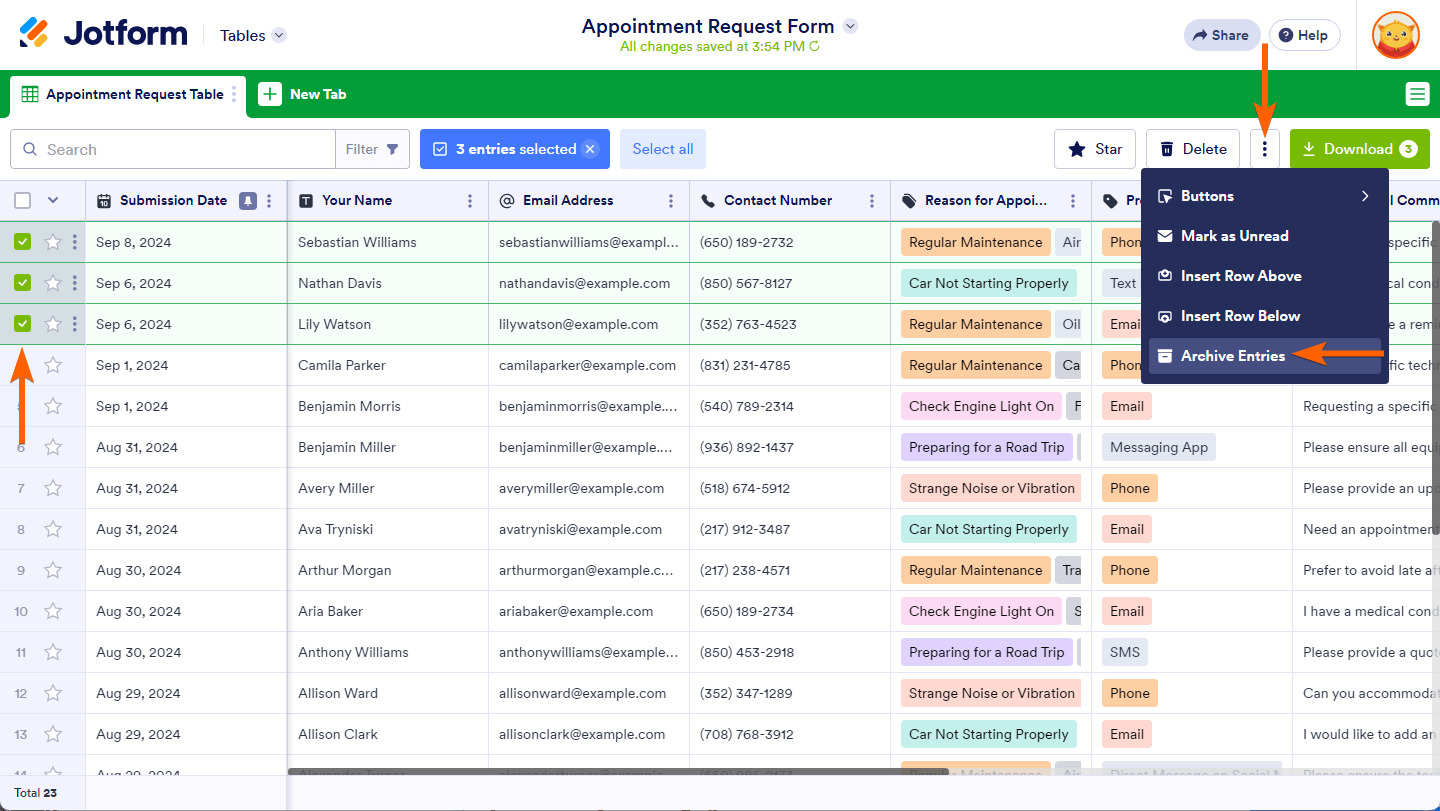Viewport: 1440px width, 811px height.
Task: Open the Filter dropdown
Action: [x=372, y=149]
